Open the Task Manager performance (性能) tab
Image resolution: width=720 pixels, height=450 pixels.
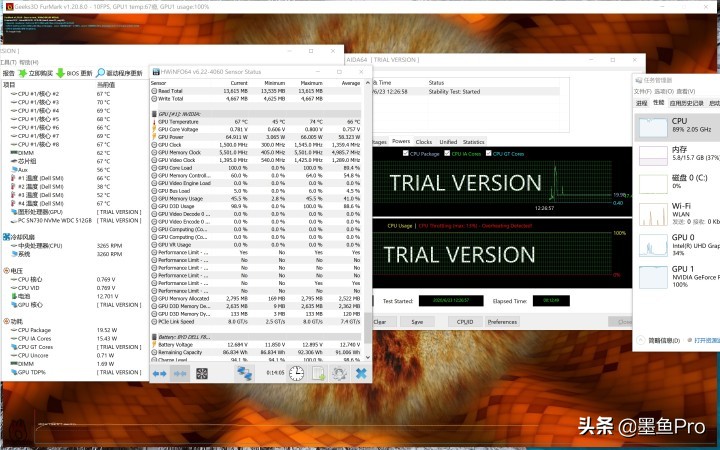click(x=658, y=103)
